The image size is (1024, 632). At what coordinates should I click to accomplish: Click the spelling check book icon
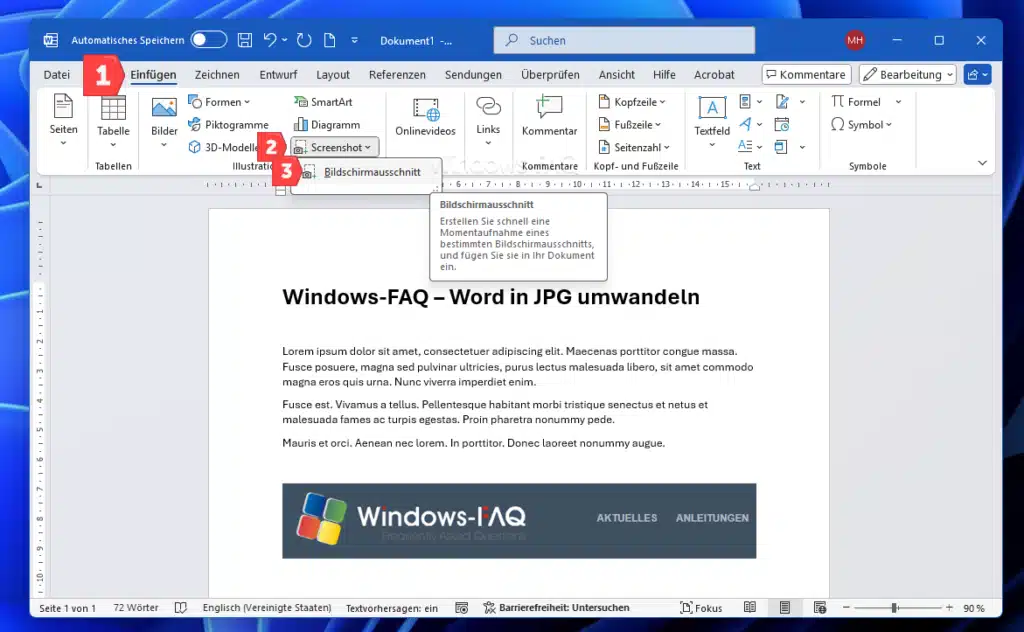click(x=181, y=608)
